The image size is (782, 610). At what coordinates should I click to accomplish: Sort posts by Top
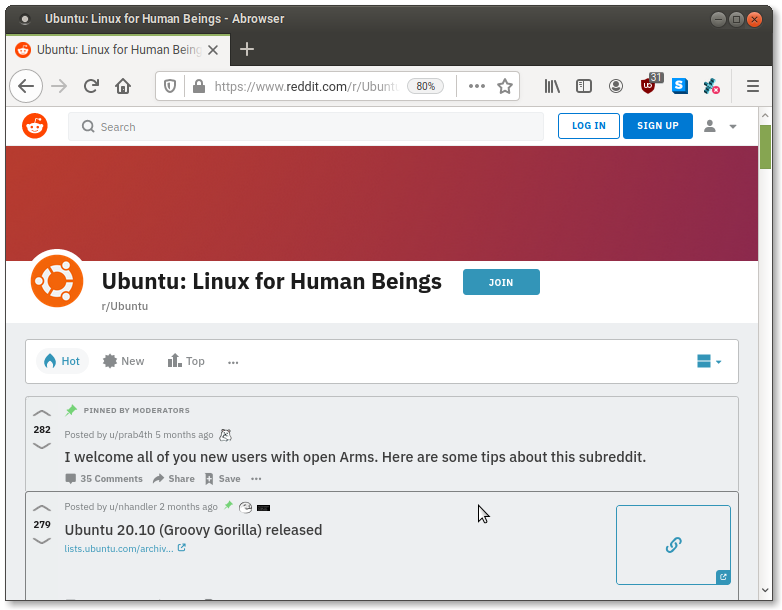[x=186, y=361]
